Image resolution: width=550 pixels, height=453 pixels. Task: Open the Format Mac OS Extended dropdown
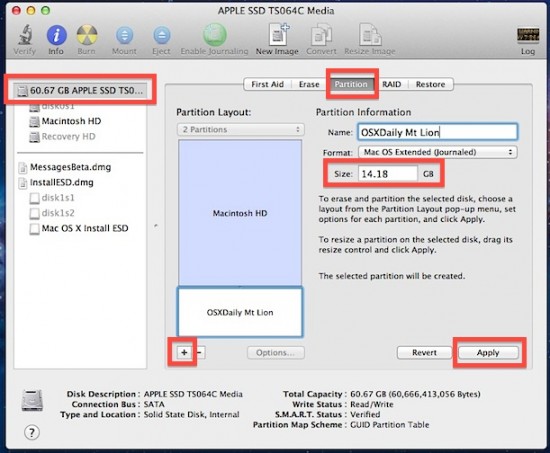point(437,152)
